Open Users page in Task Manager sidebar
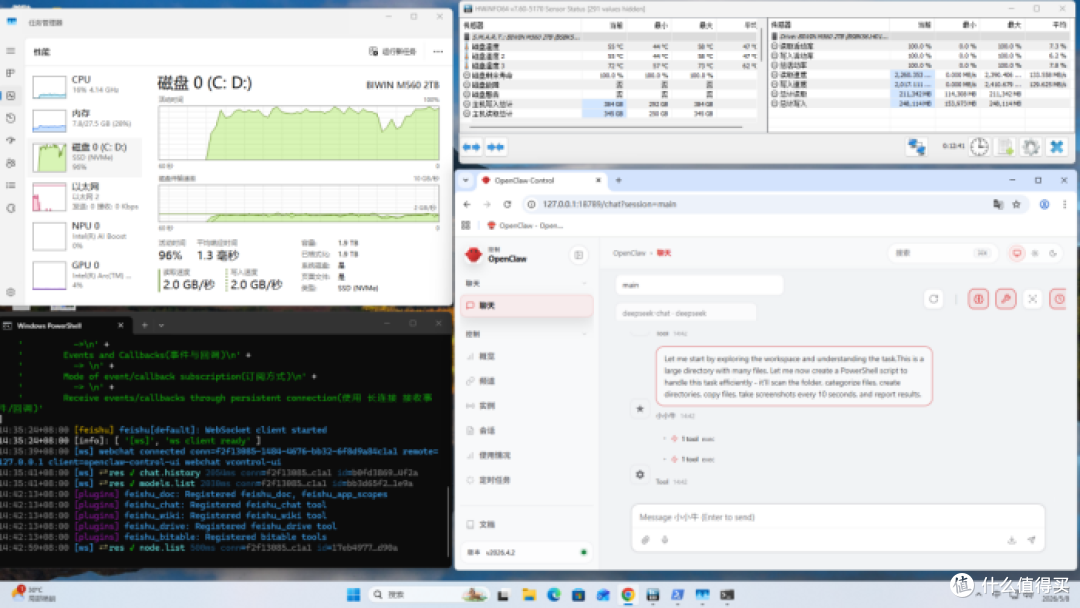The height and width of the screenshot is (608, 1080). click(x=10, y=163)
